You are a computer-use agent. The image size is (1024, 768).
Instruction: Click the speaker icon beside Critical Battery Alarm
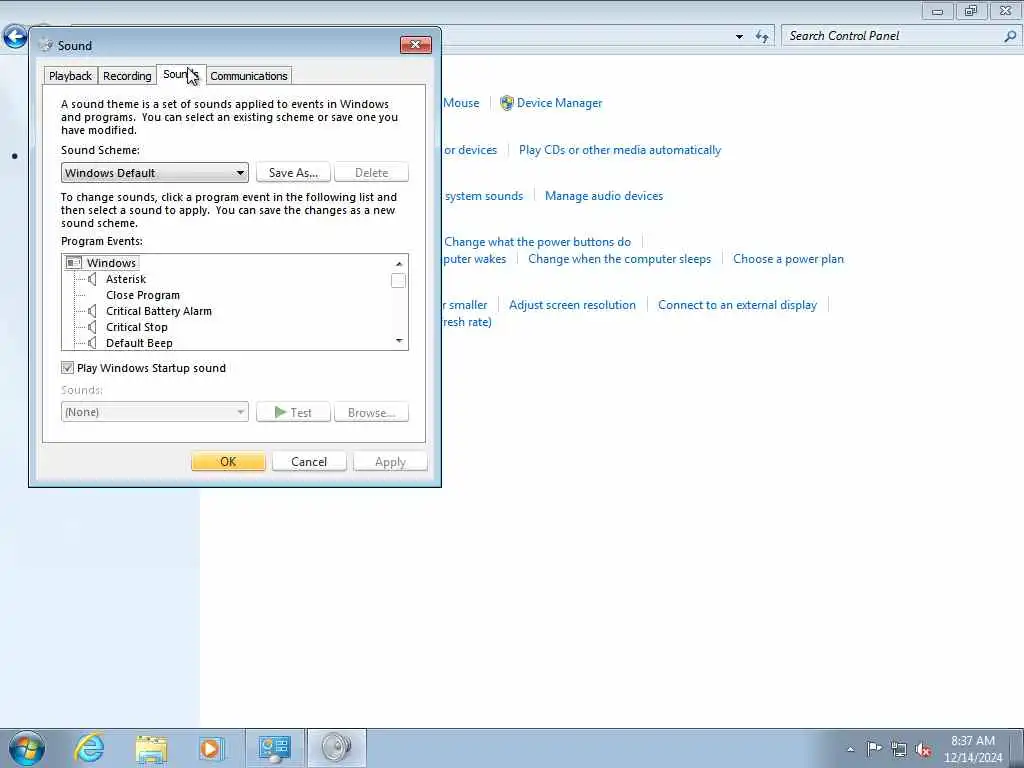click(x=92, y=312)
